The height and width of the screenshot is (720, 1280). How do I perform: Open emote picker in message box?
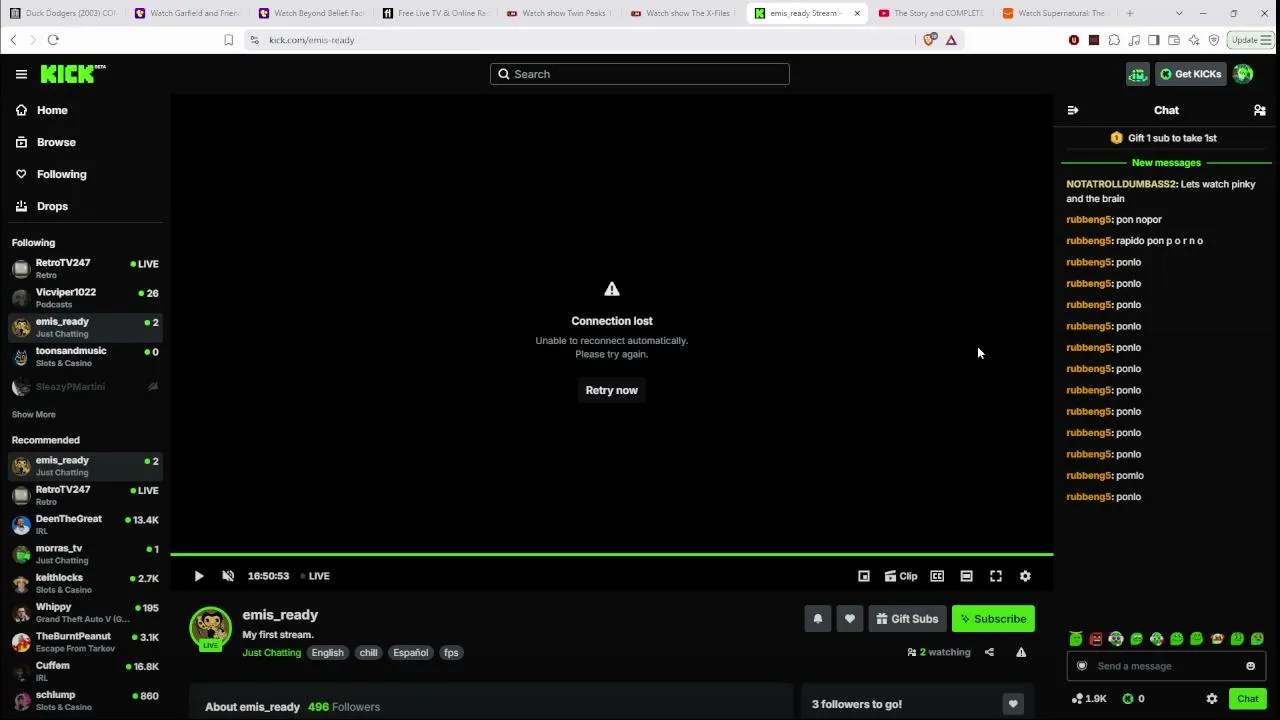[x=1250, y=666]
